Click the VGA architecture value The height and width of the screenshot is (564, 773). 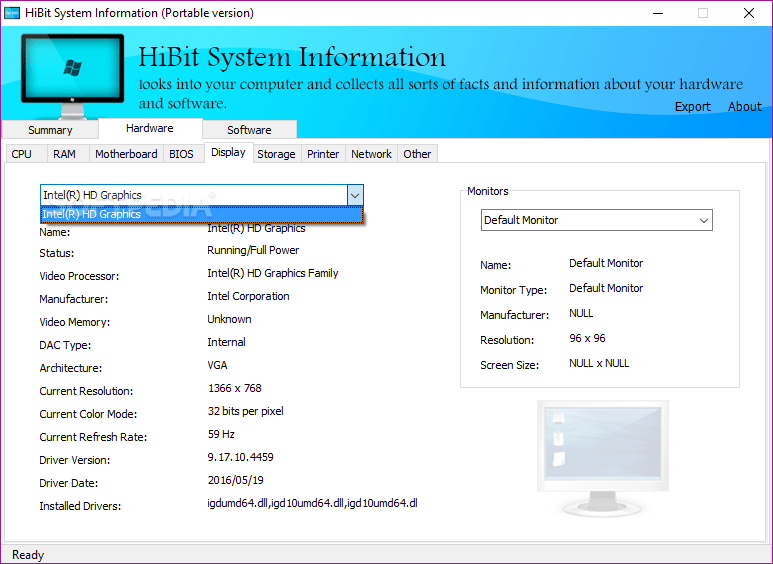217,365
